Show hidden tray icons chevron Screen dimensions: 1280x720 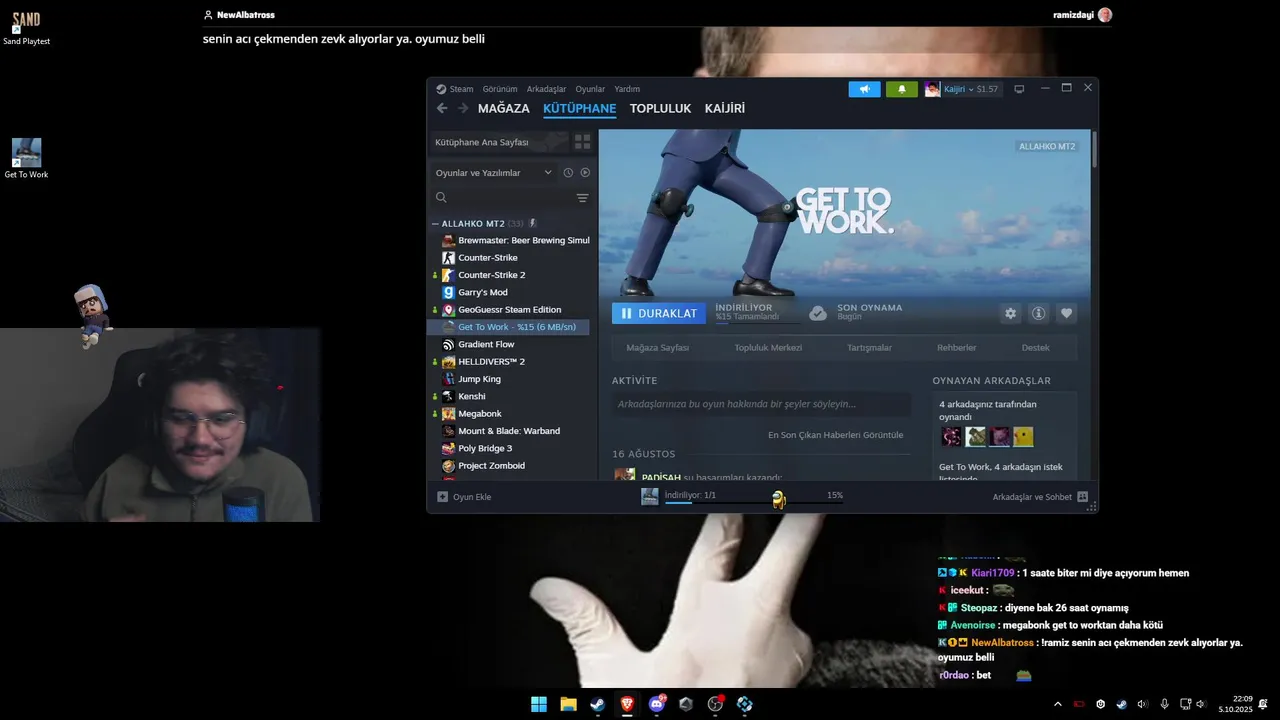(1058, 704)
